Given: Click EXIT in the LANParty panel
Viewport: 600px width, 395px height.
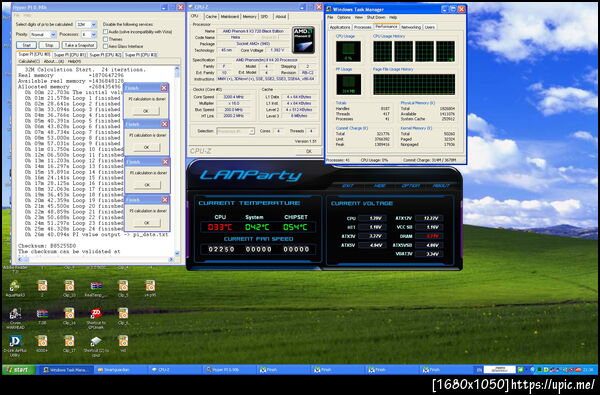Looking at the screenshot, I should pyautogui.click(x=347, y=186).
